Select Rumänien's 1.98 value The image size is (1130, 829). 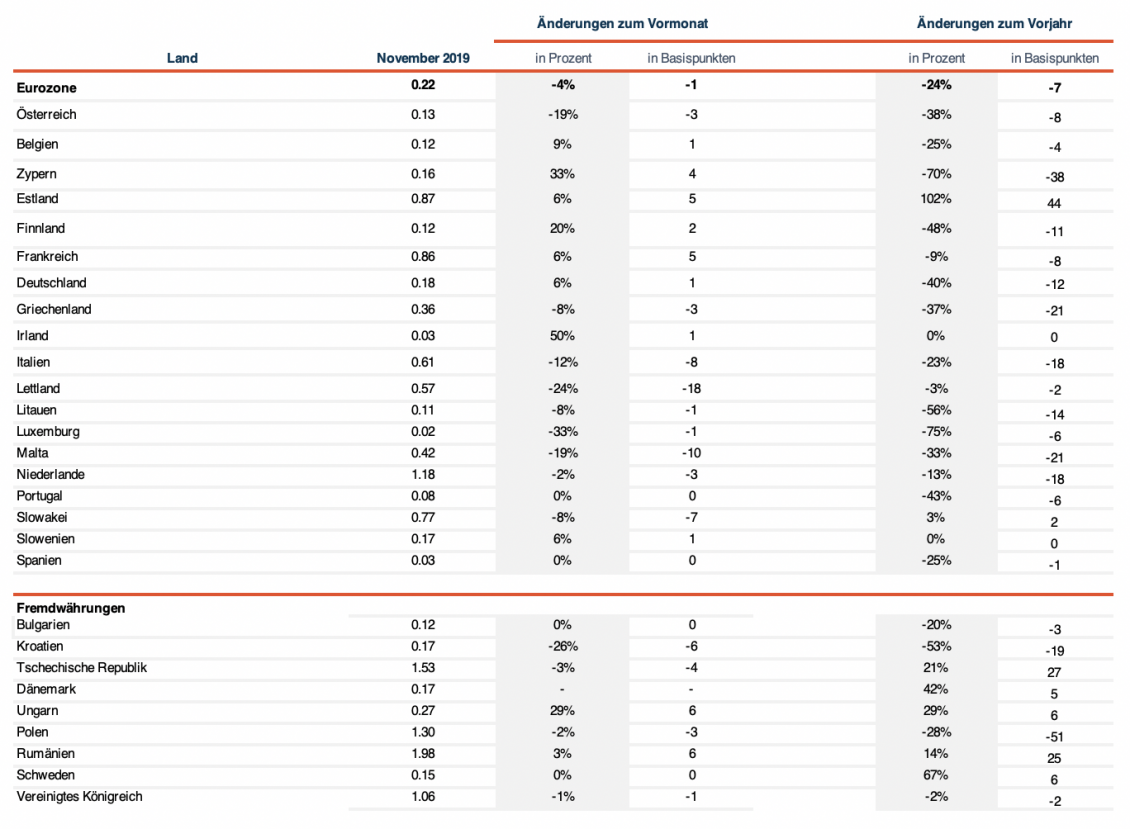[423, 753]
